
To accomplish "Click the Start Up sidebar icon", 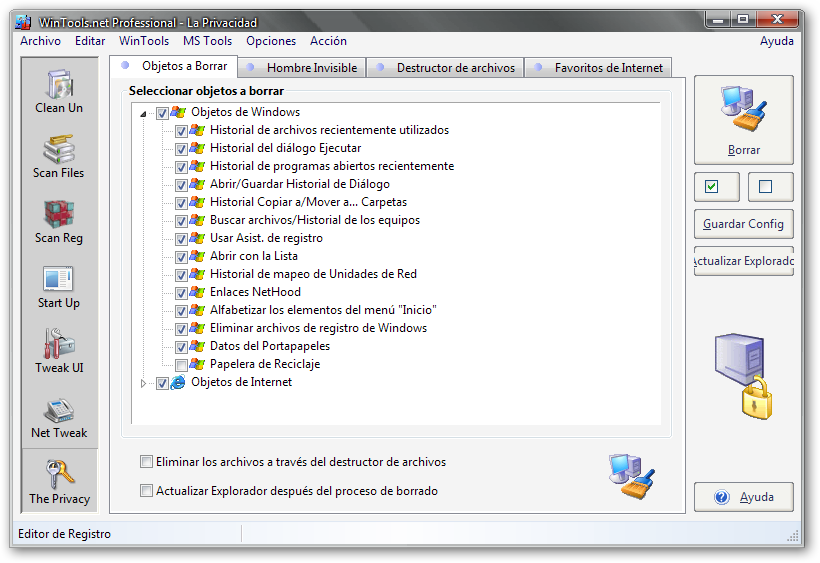I will tap(59, 286).
